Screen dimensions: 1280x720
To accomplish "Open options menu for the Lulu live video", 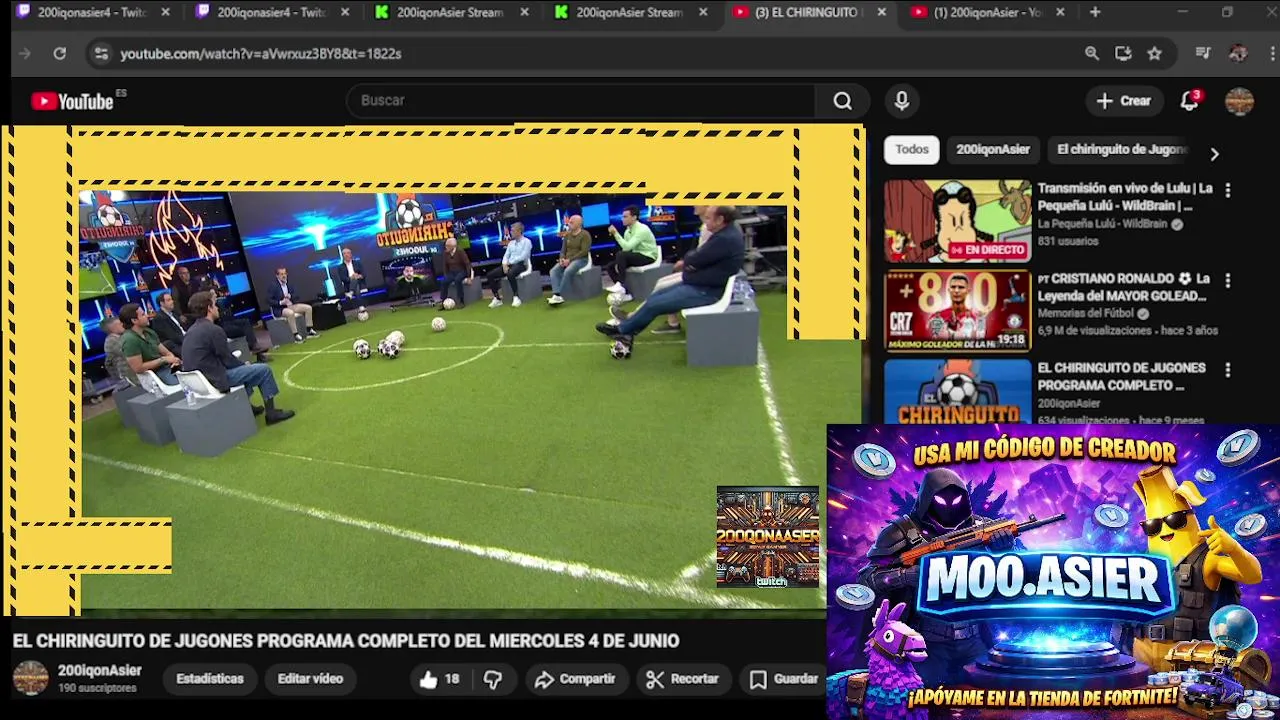I will 1228,190.
